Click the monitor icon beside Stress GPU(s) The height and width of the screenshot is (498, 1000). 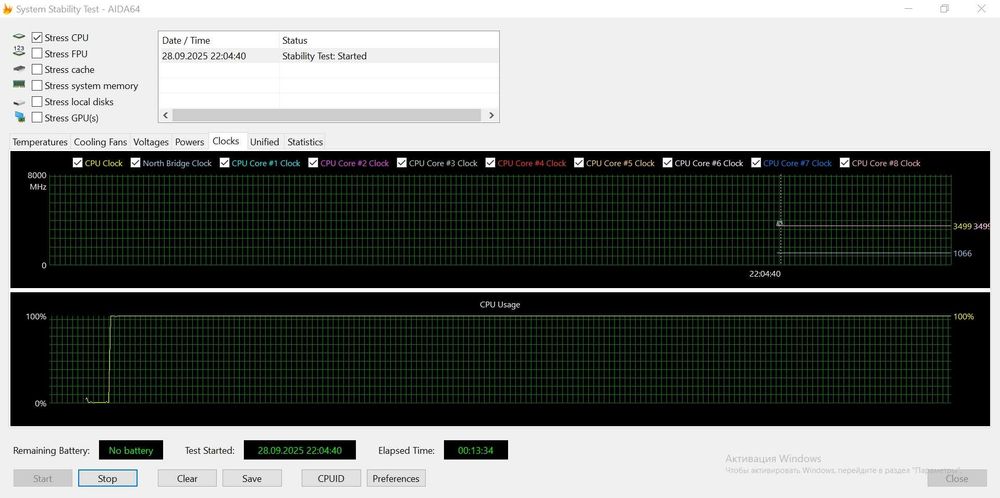click(19, 117)
